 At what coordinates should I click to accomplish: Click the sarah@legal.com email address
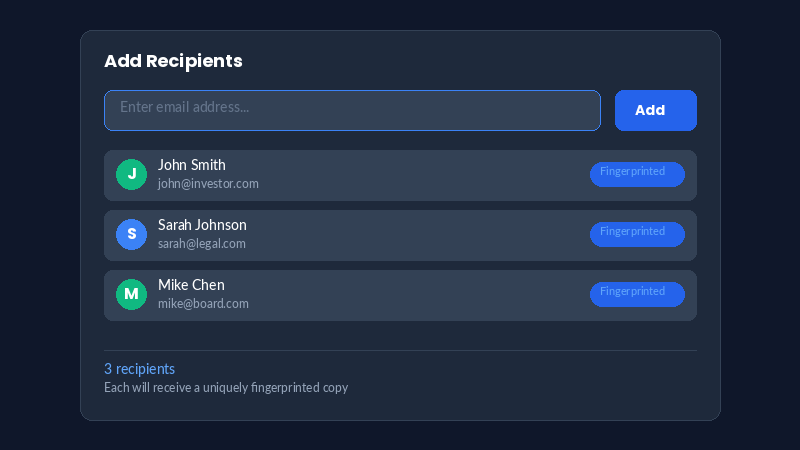[202, 244]
